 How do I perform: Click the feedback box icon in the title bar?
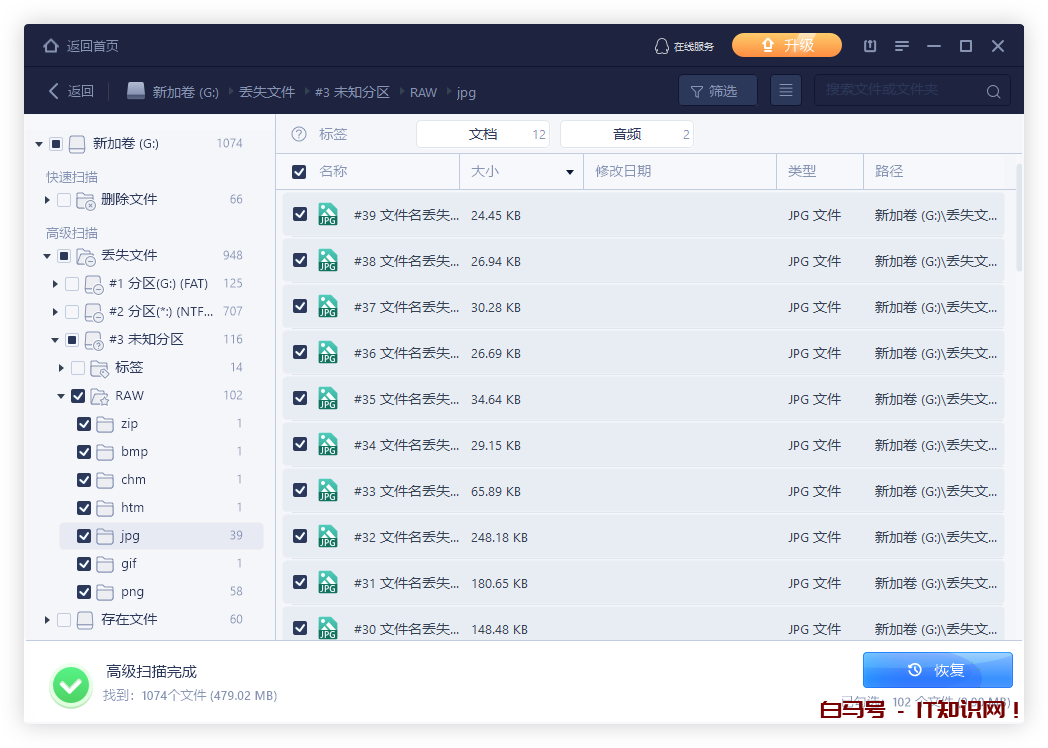[x=869, y=45]
